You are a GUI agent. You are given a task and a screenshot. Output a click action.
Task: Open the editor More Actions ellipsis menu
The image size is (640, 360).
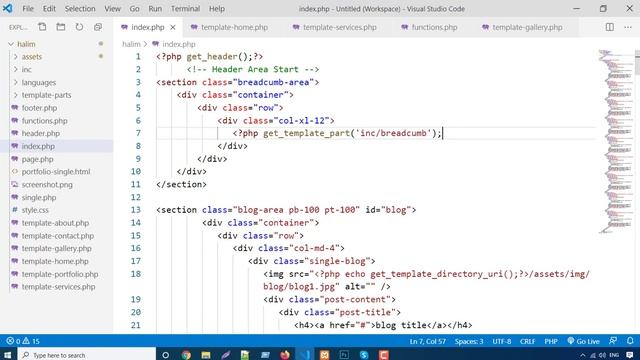click(x=628, y=27)
